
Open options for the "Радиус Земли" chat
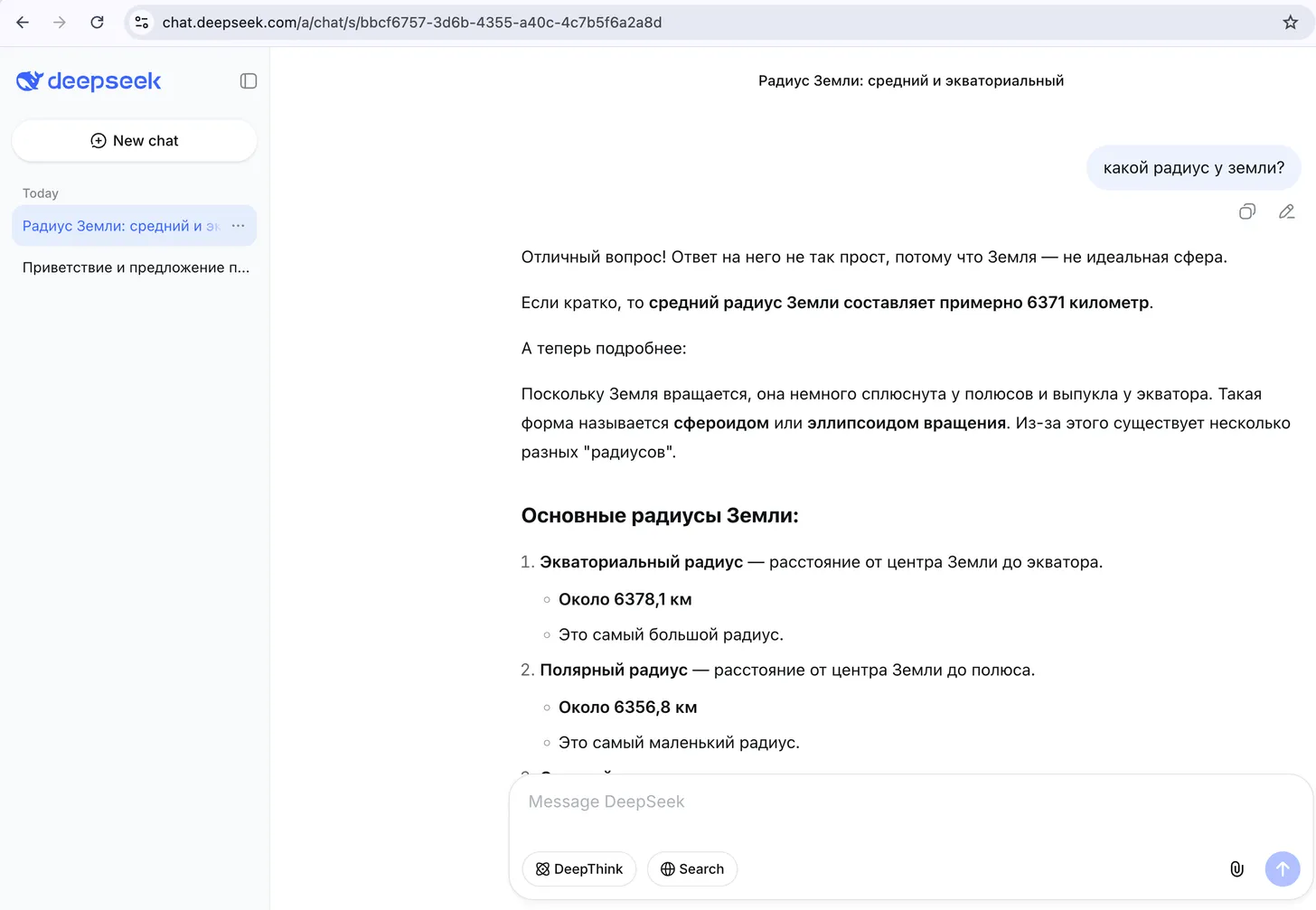[x=237, y=226]
